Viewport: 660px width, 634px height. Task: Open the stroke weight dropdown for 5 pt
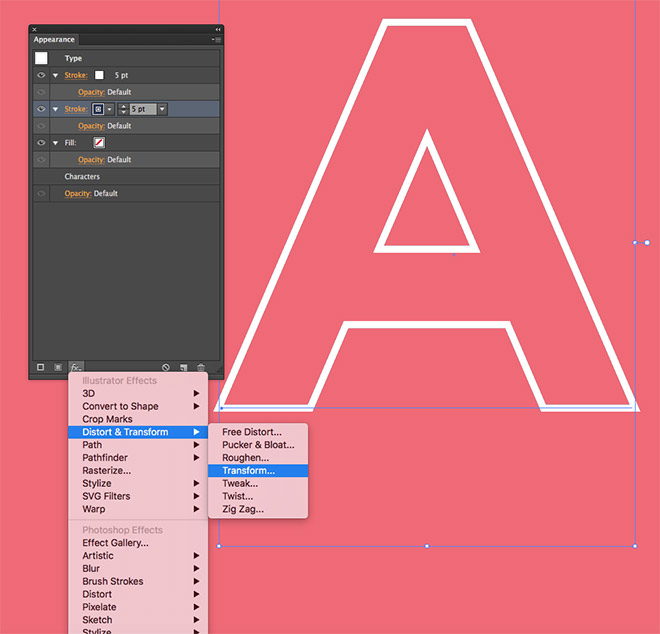pos(162,109)
